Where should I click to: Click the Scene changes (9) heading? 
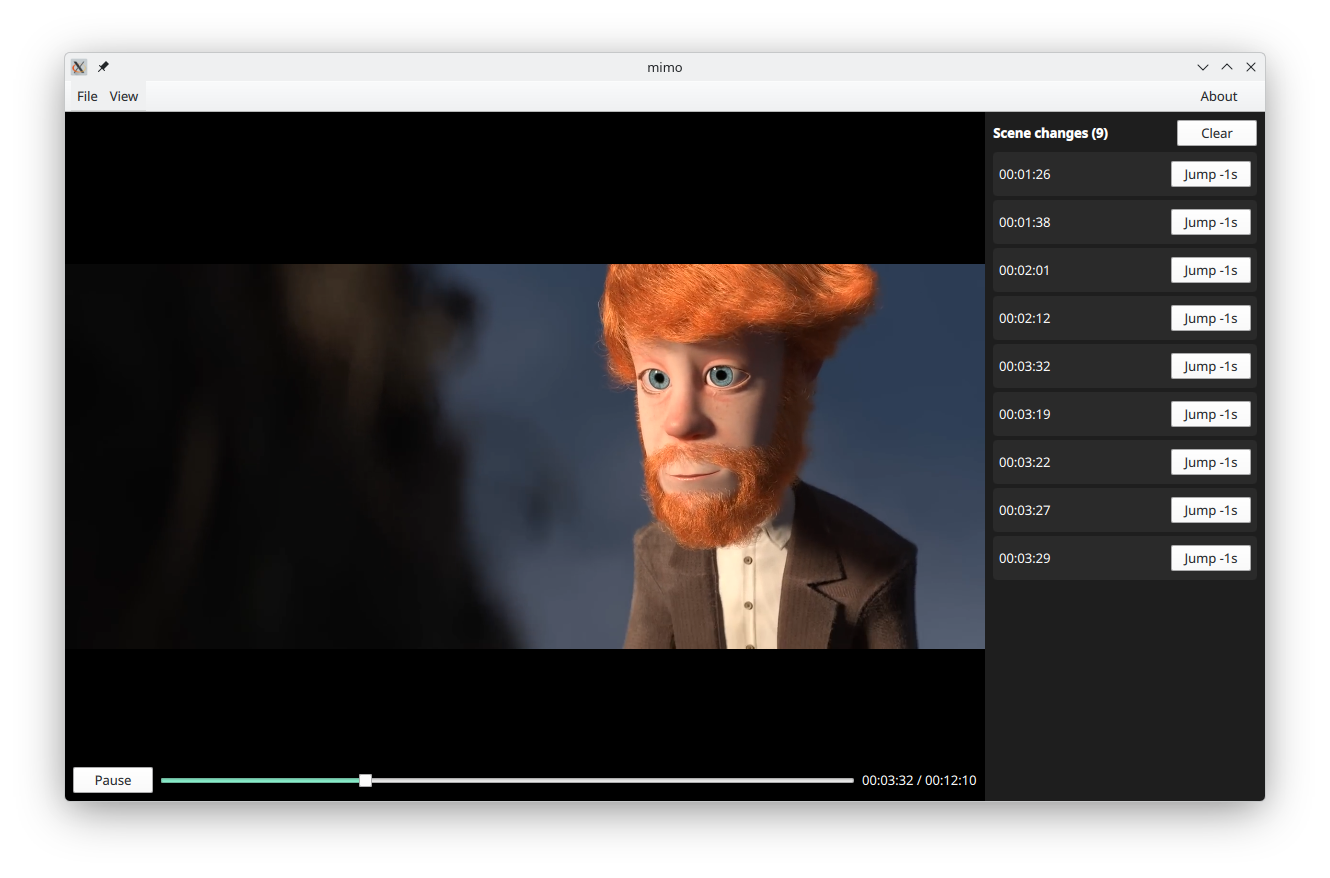click(1050, 133)
